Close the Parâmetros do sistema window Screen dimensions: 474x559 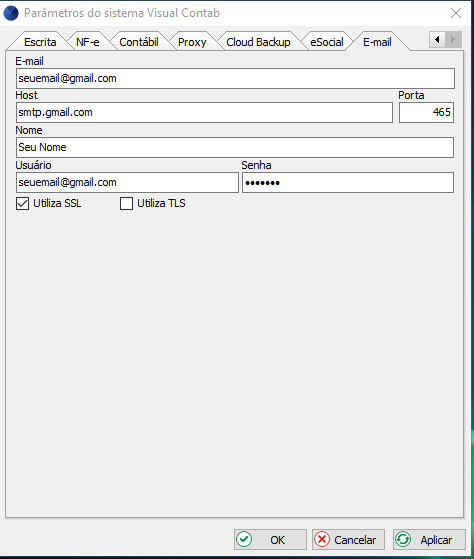(x=456, y=13)
